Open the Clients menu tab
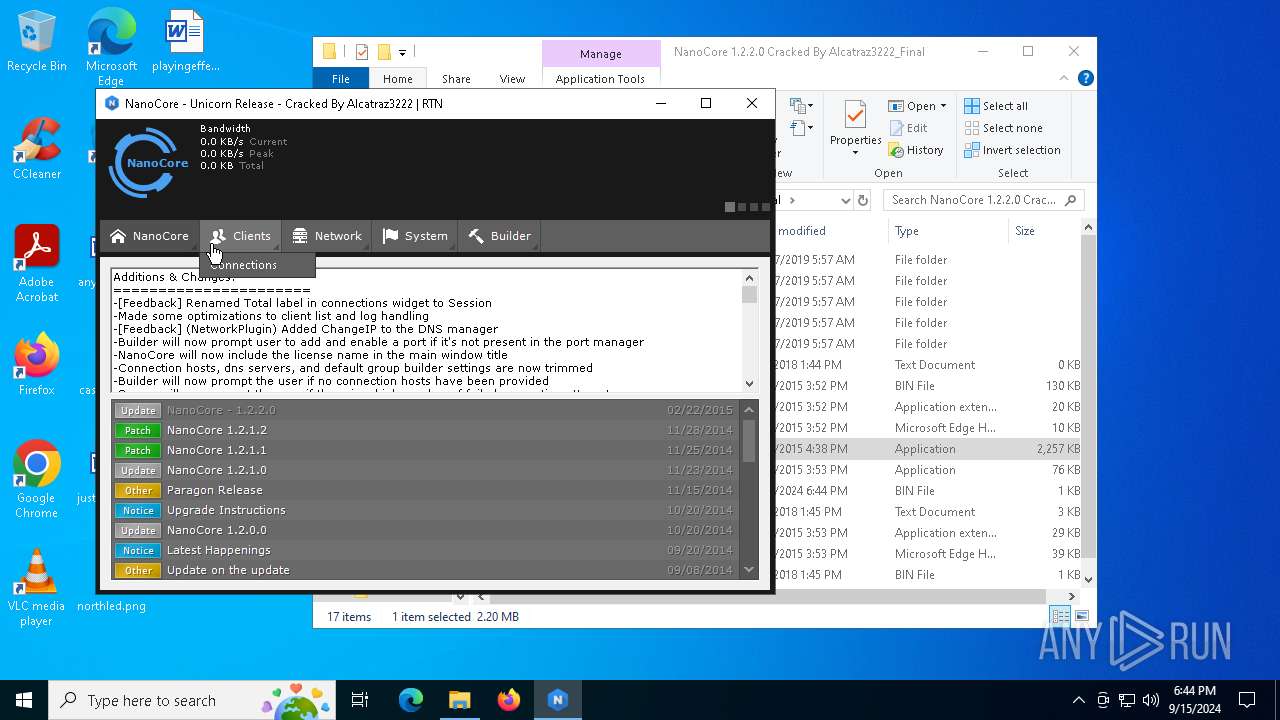 240,236
